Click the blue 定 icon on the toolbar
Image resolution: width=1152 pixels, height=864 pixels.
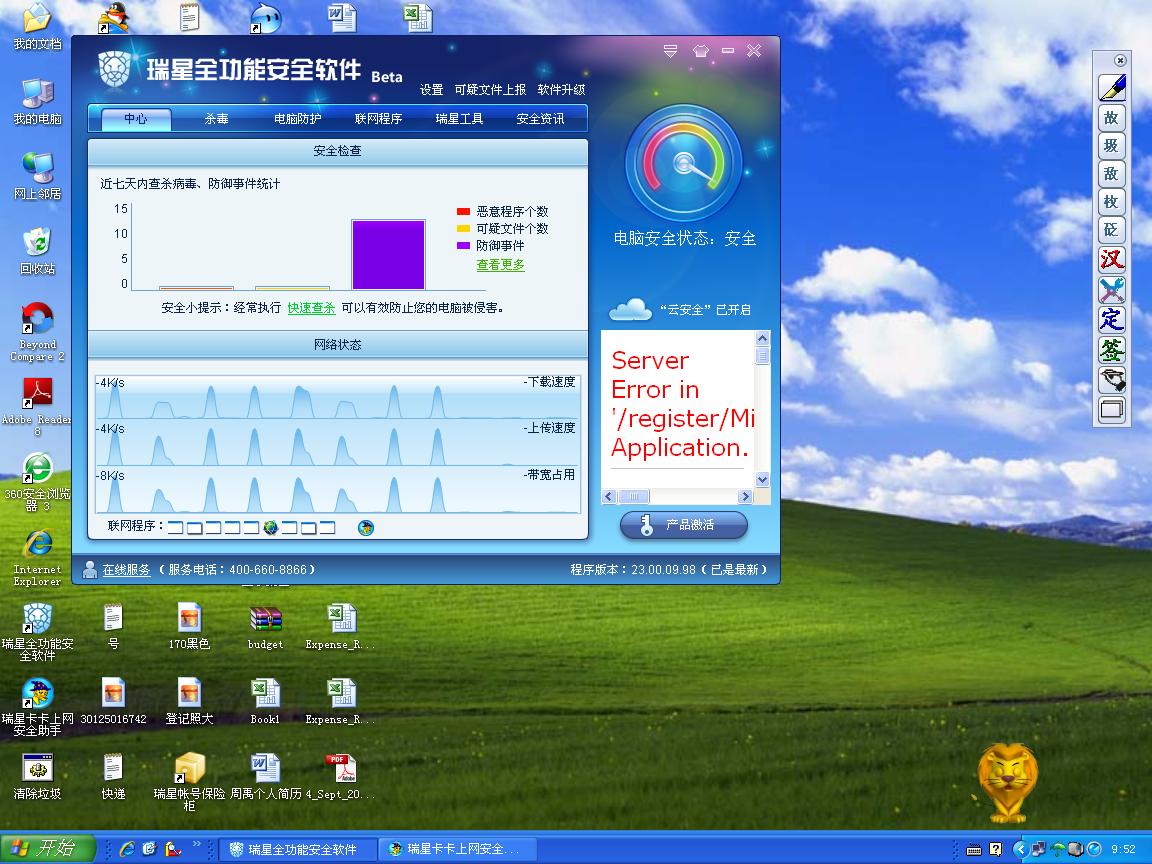[x=1112, y=320]
